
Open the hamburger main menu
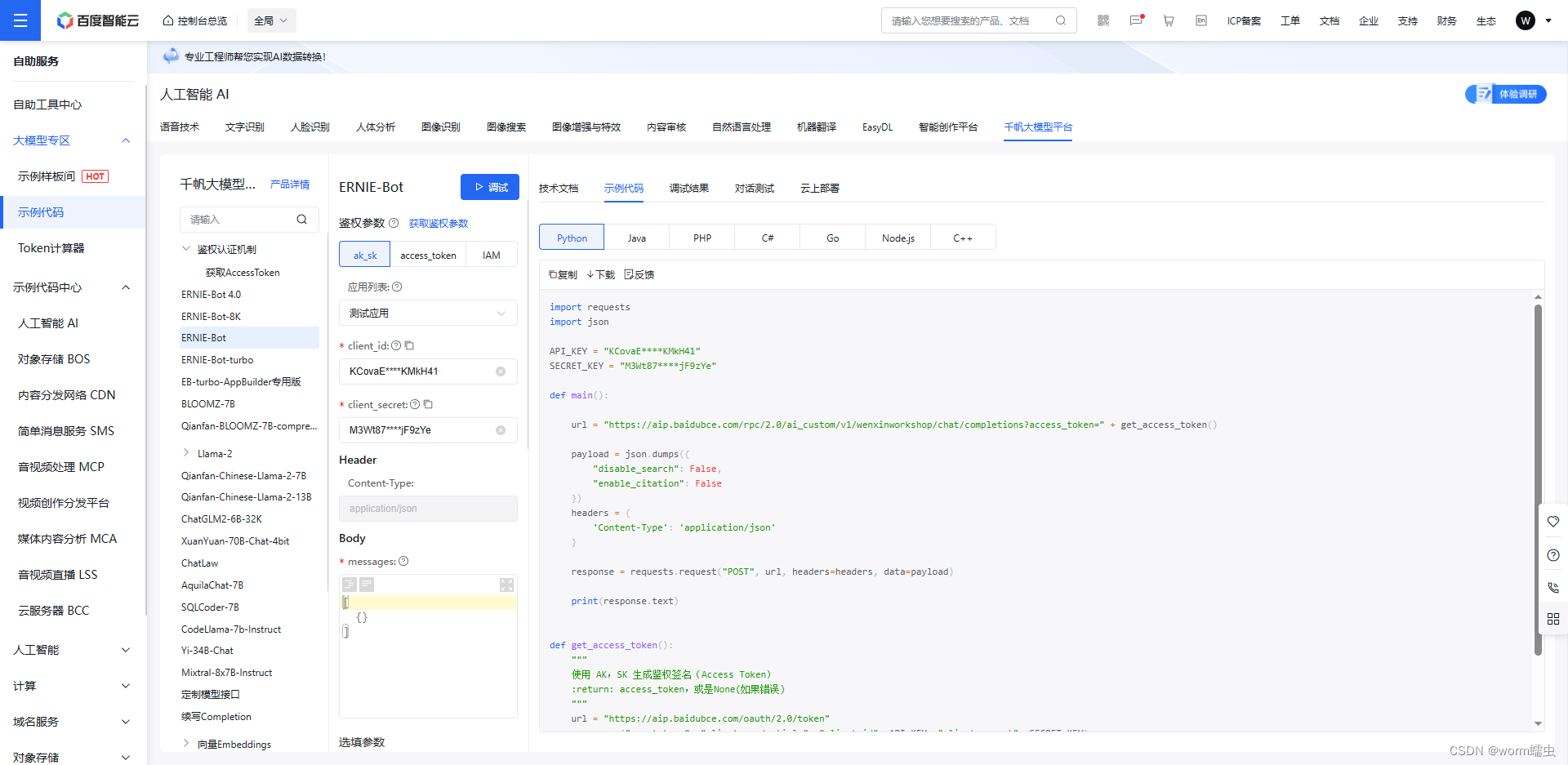20,20
